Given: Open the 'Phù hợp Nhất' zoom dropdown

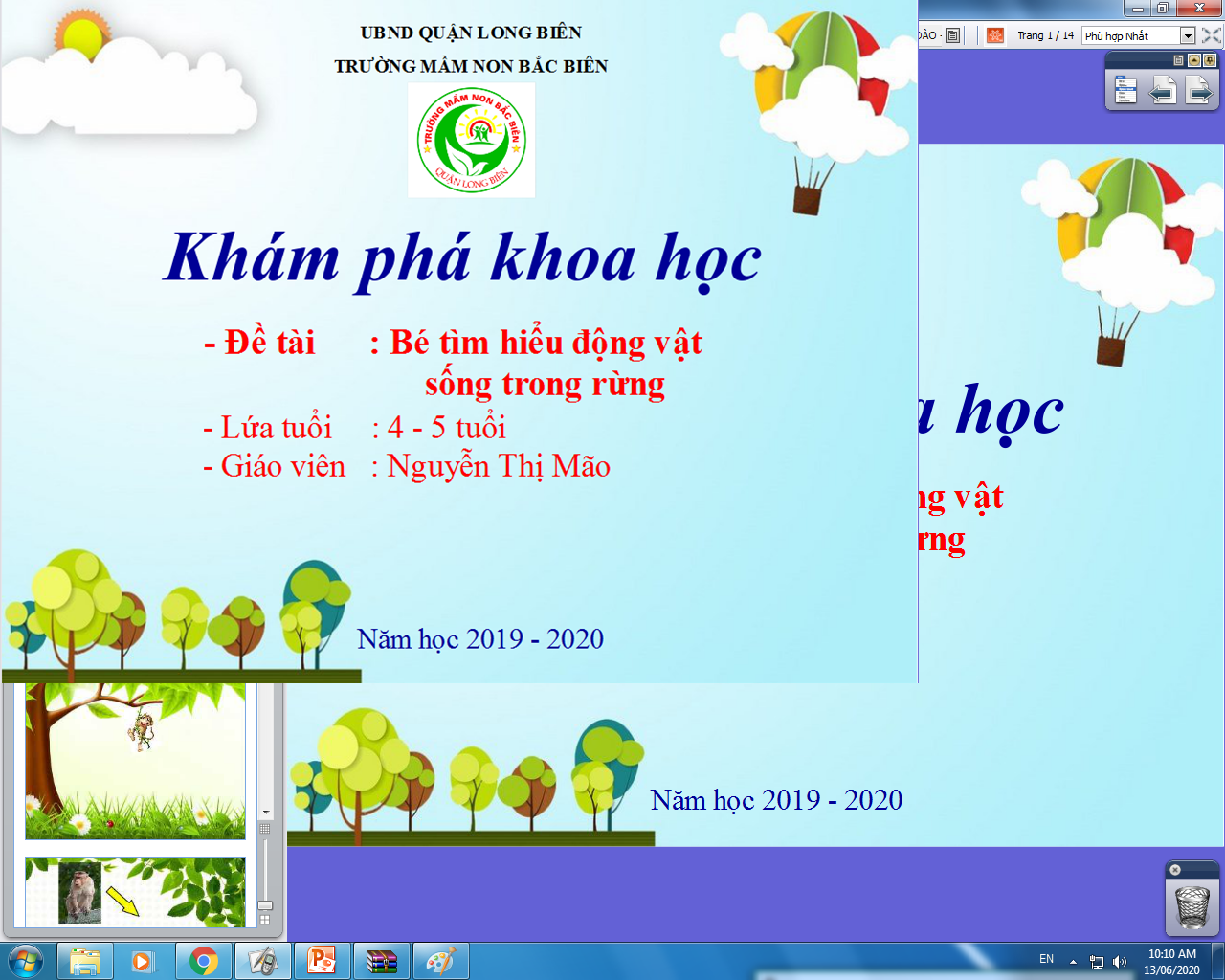Looking at the screenshot, I should pyautogui.click(x=1188, y=35).
